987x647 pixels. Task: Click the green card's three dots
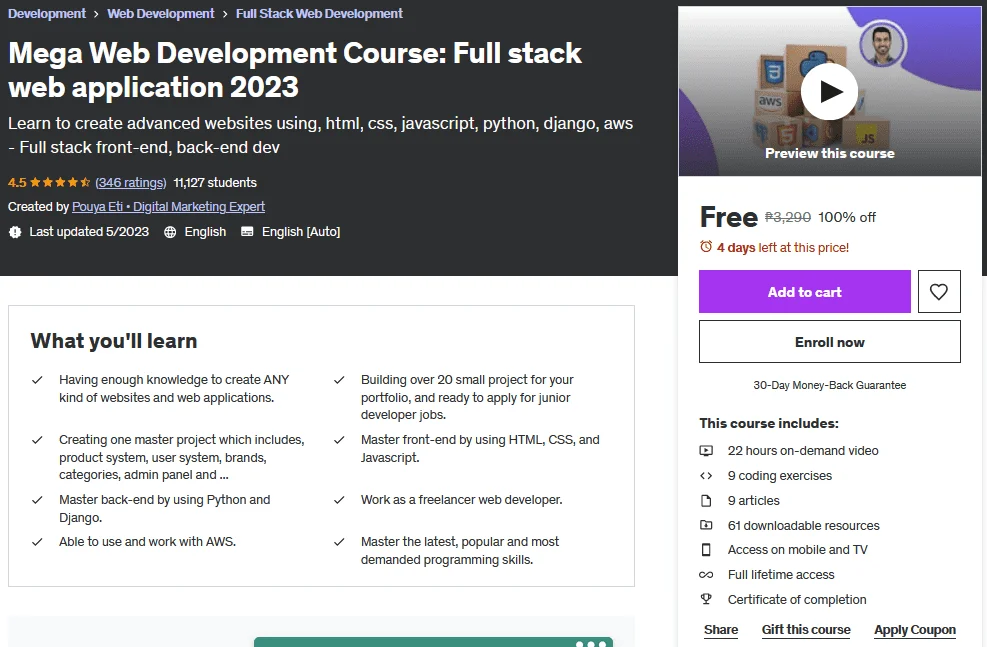(x=590, y=643)
